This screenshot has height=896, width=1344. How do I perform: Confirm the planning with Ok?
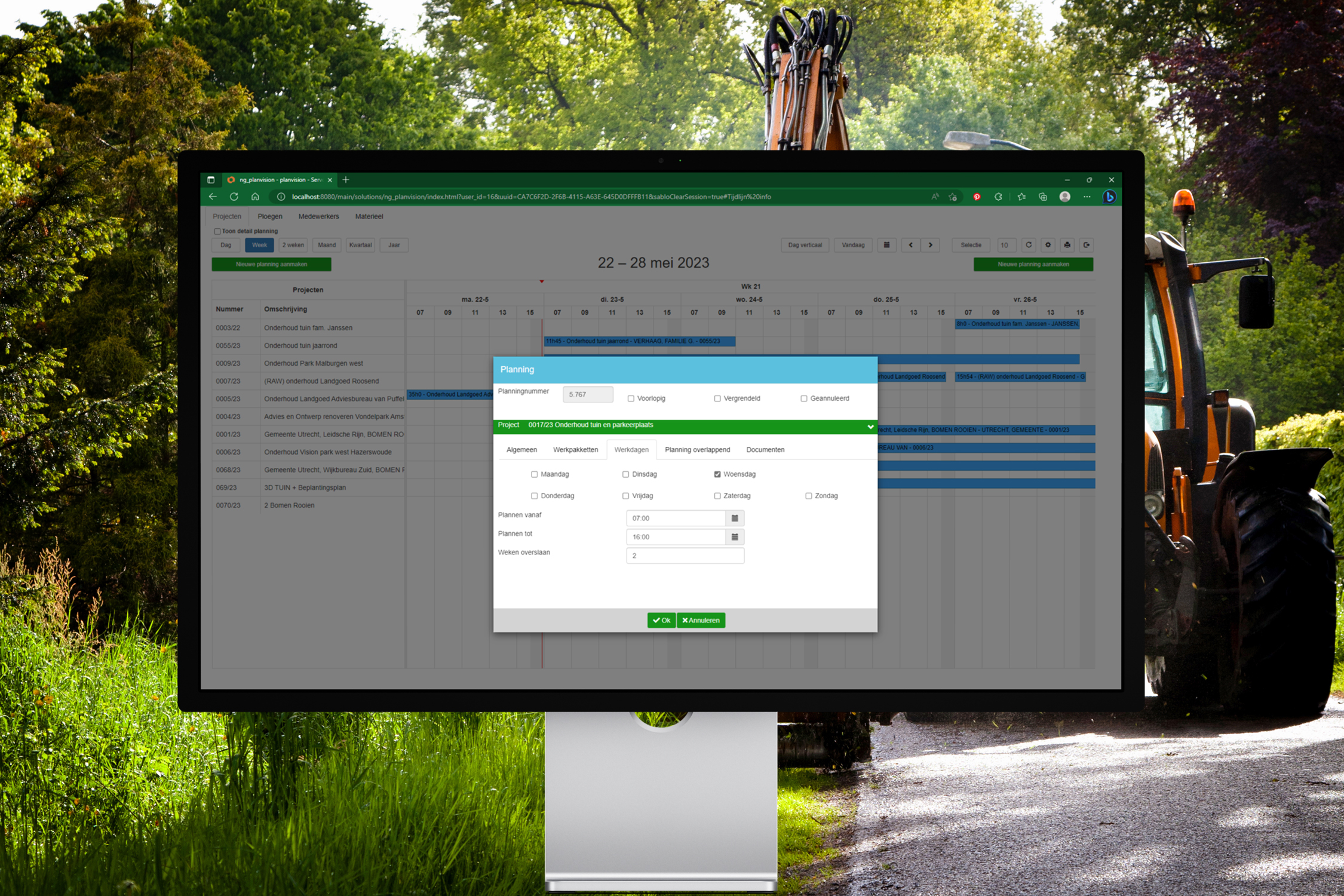pos(661,620)
